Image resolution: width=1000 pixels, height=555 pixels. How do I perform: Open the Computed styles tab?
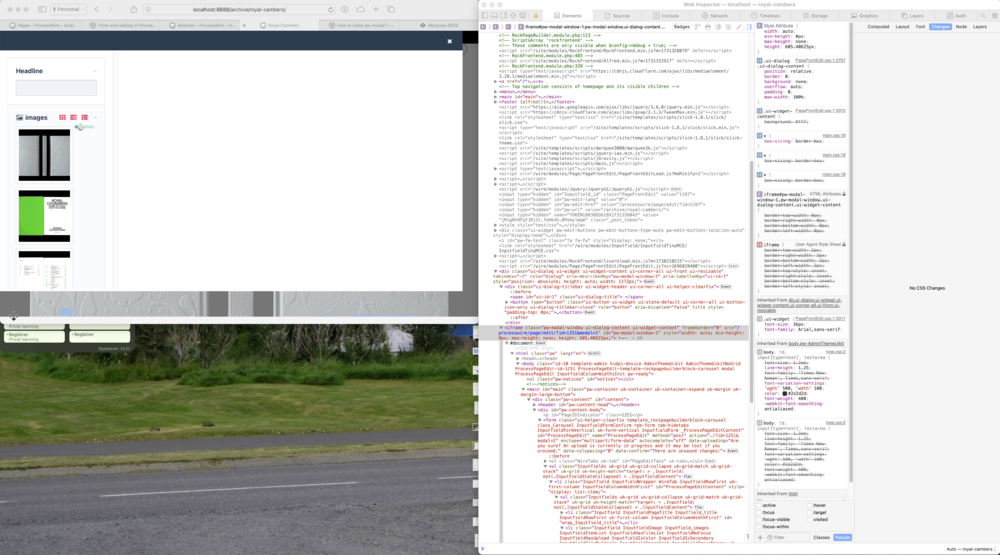click(x=878, y=27)
